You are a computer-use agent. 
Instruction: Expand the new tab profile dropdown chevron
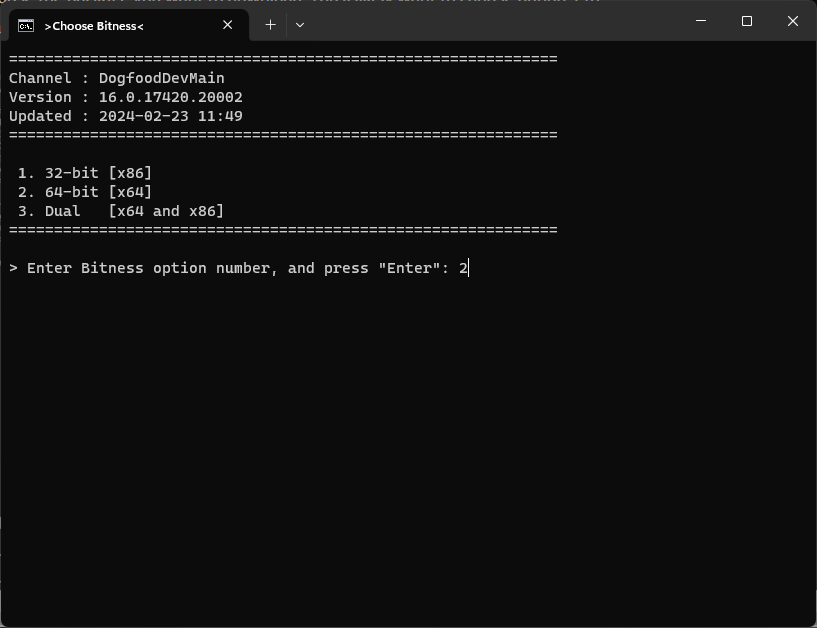point(300,25)
